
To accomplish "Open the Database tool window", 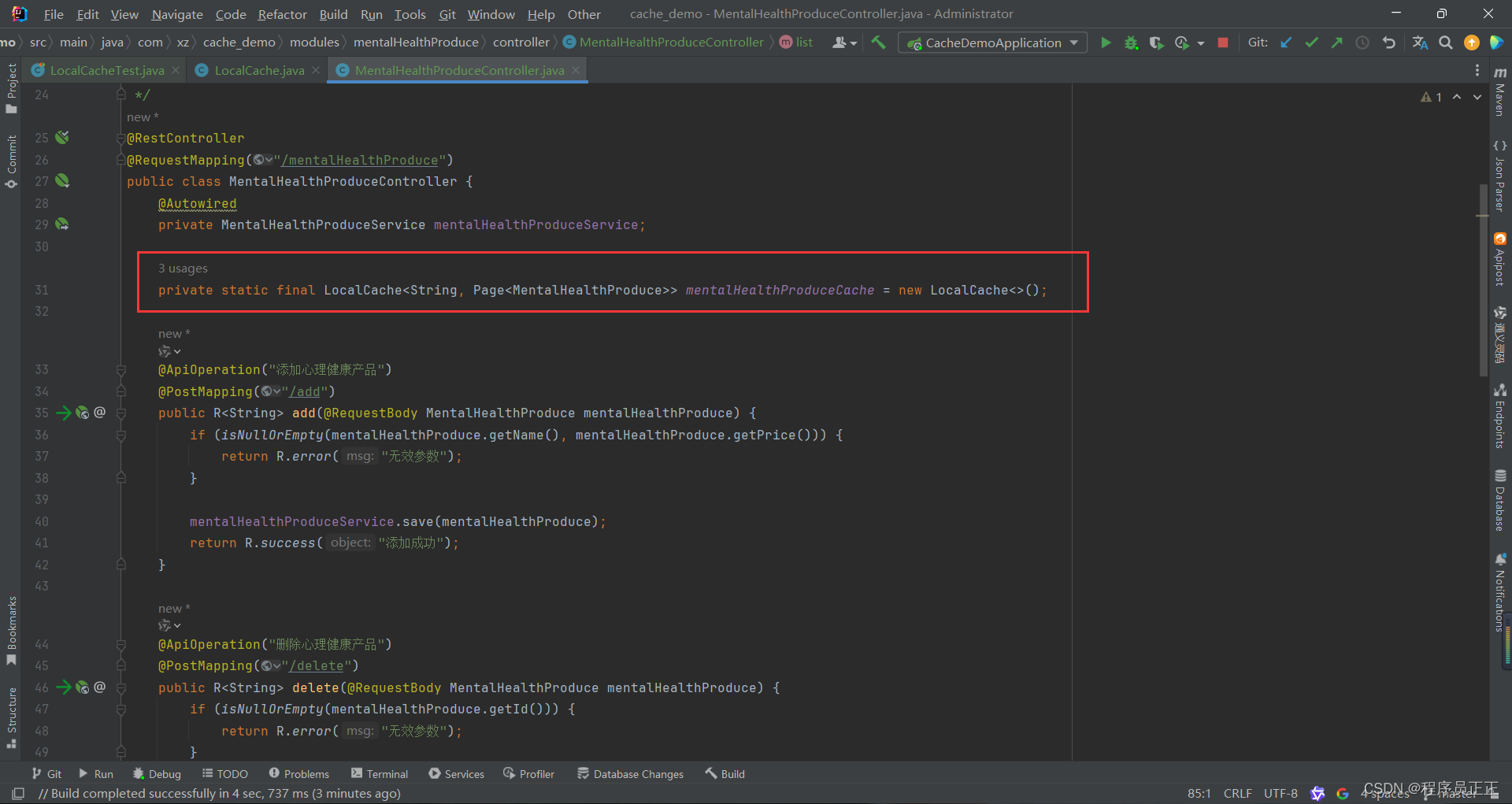I will [x=1499, y=501].
